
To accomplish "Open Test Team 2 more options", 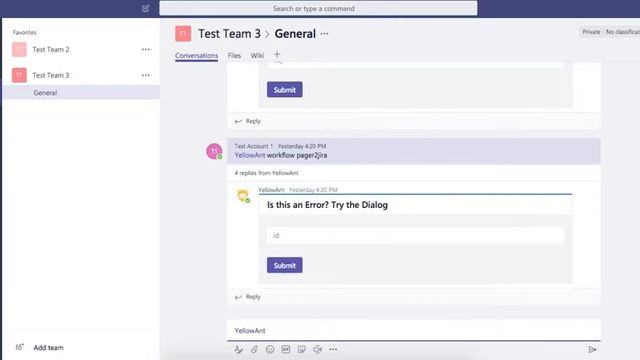I will coord(146,49).
